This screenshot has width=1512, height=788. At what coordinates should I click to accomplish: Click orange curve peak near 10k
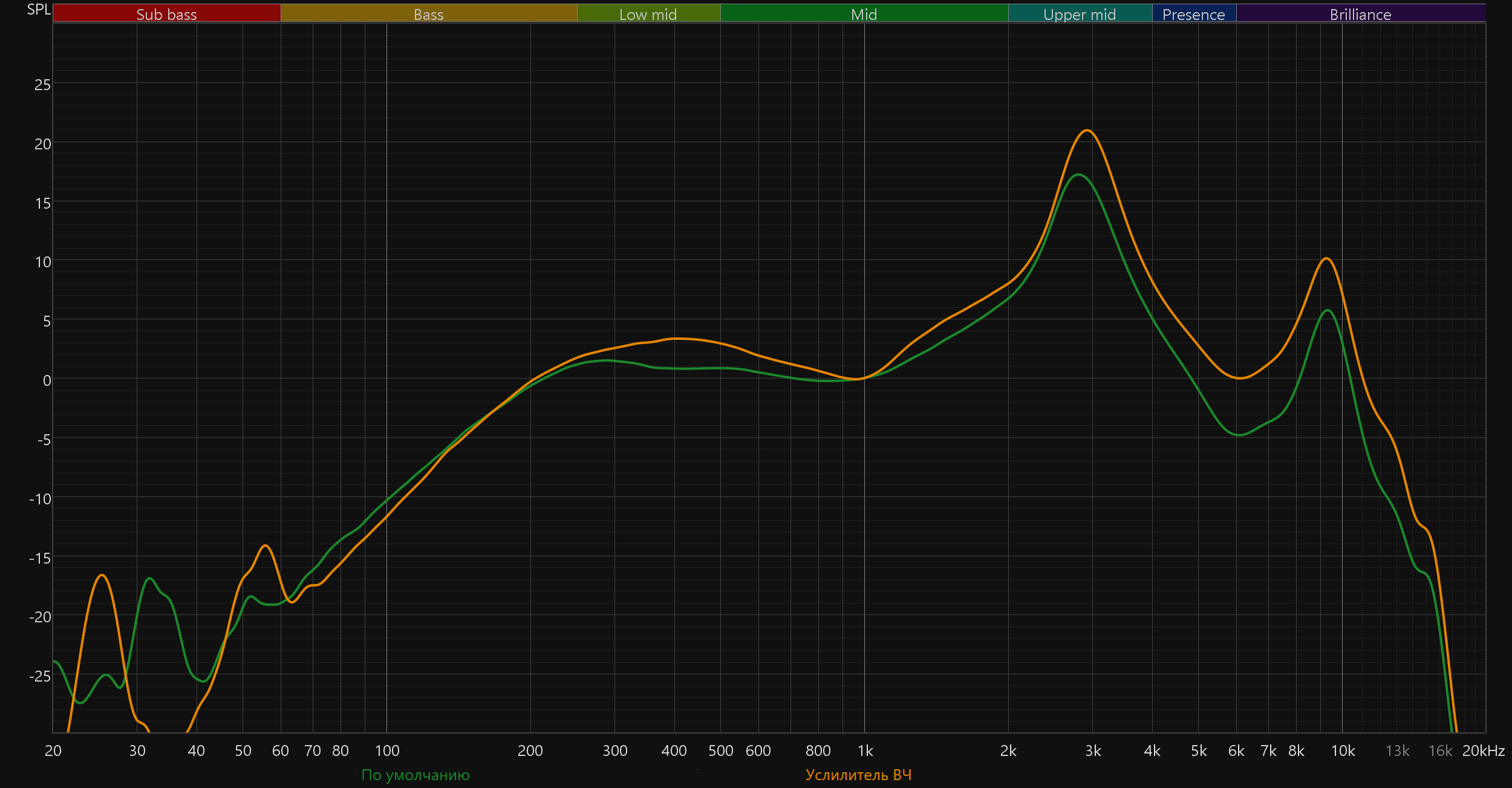coord(1326,258)
